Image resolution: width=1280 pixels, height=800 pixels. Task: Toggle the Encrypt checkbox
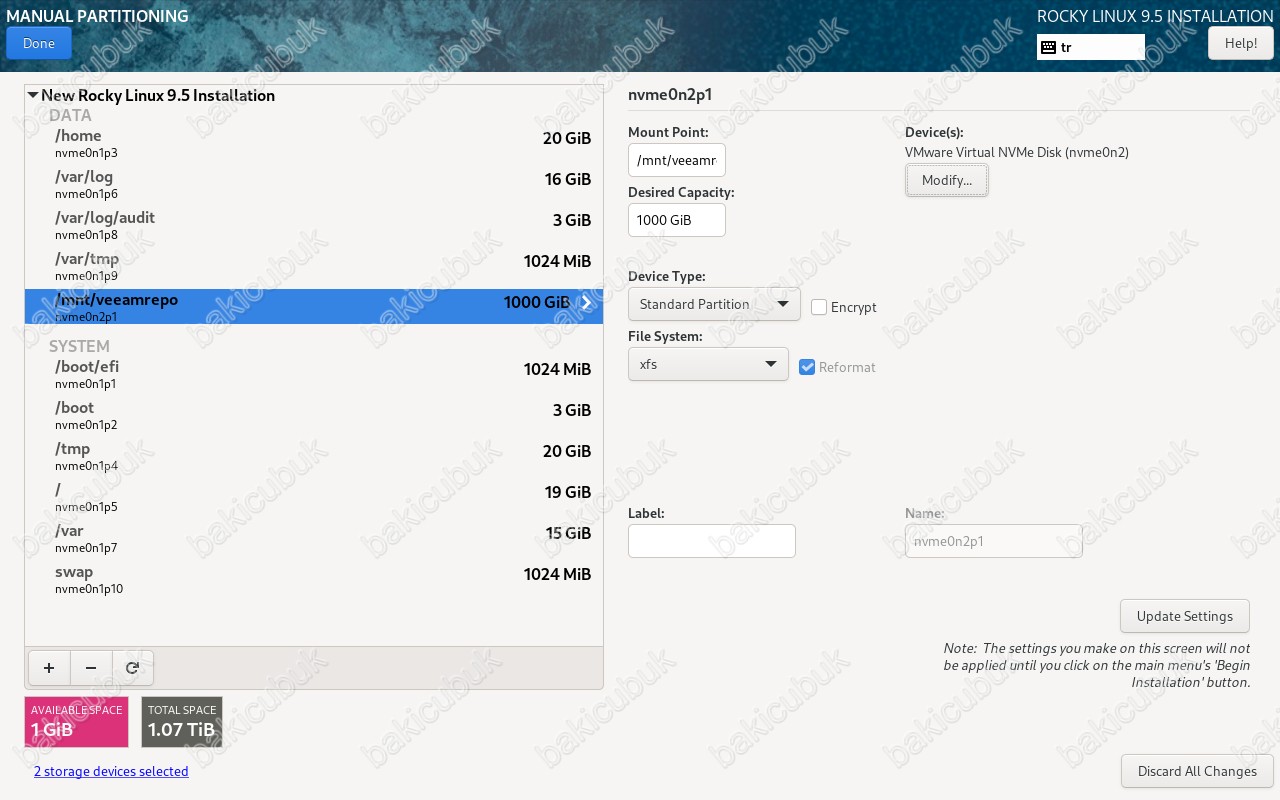click(819, 307)
